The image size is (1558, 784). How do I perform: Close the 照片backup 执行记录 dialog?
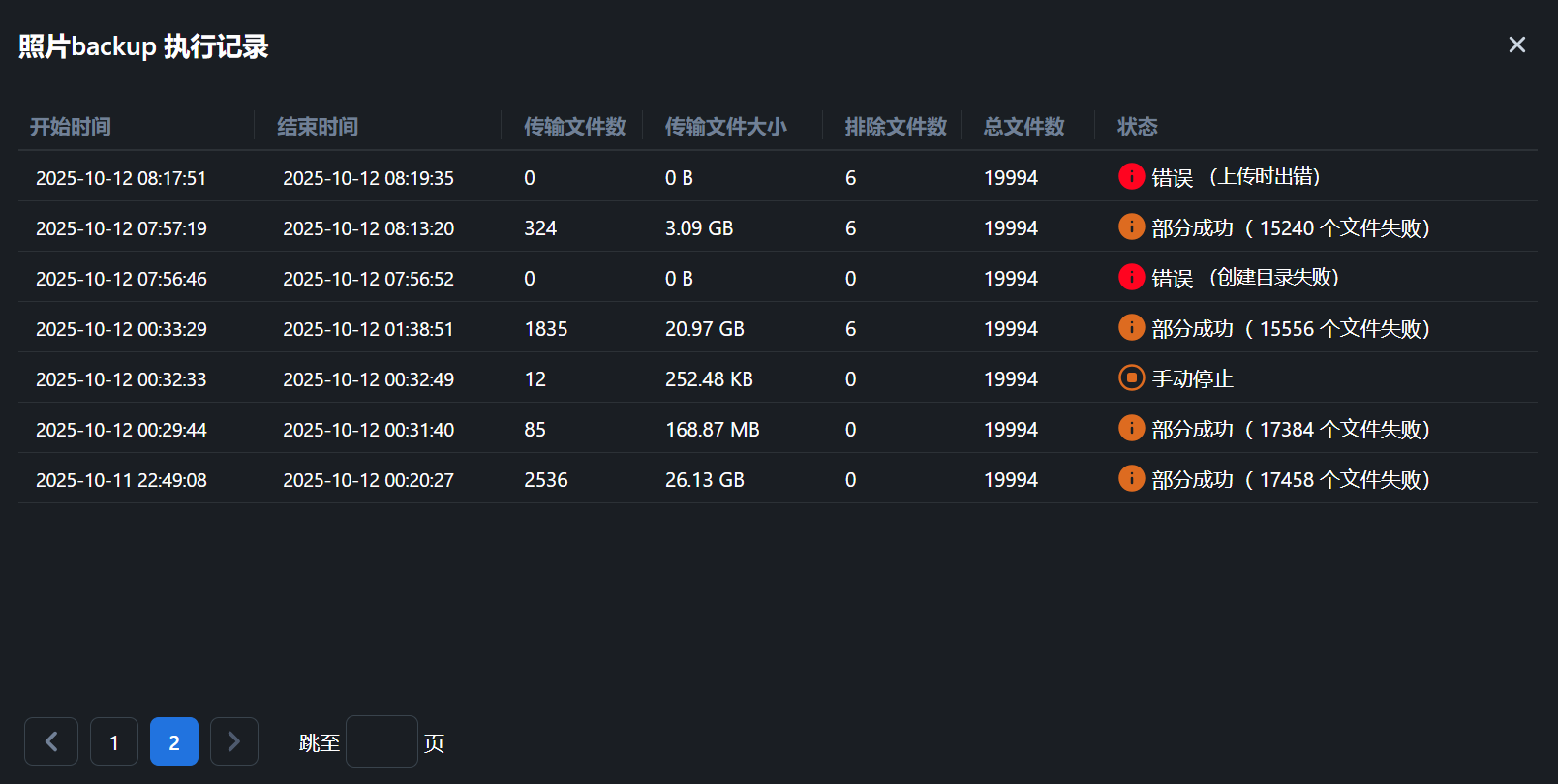click(1516, 45)
